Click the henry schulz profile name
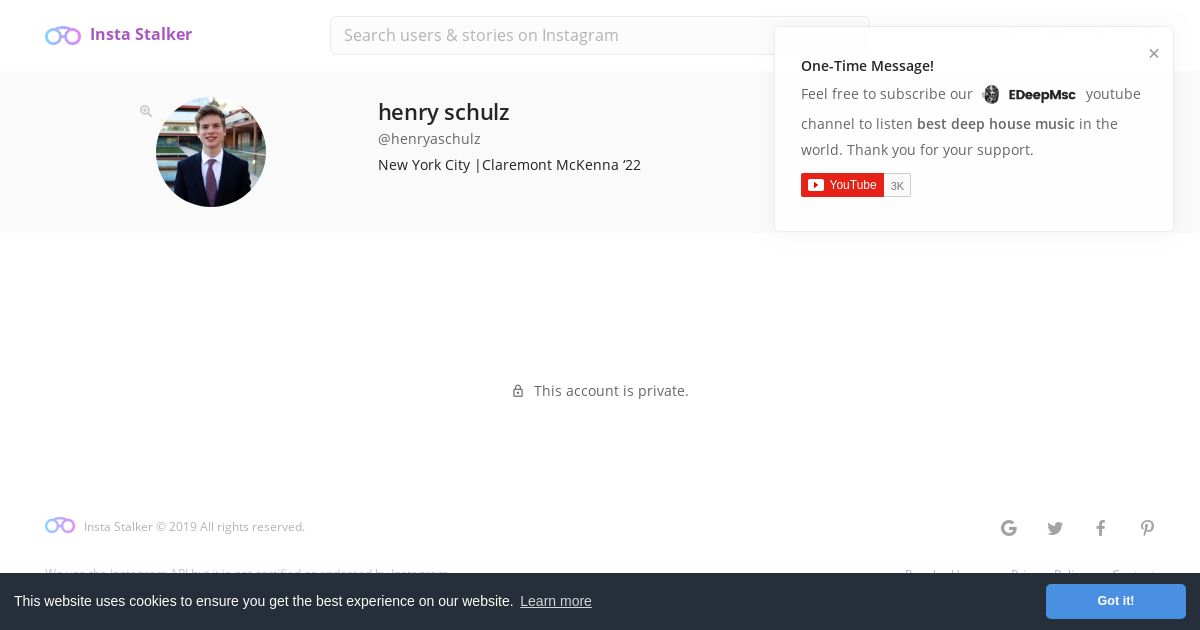The width and height of the screenshot is (1200, 630). point(444,112)
